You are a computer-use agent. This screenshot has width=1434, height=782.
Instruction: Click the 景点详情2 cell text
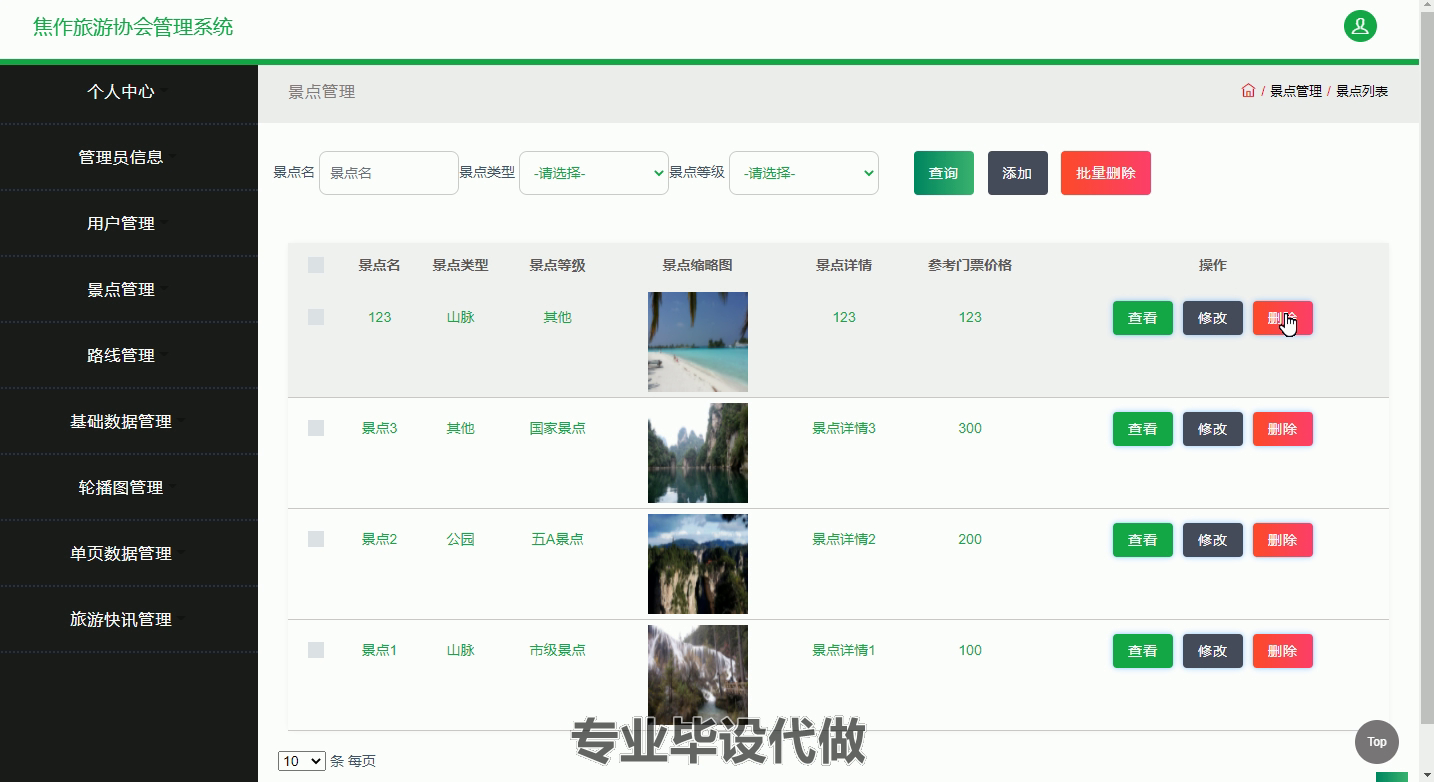coord(844,539)
